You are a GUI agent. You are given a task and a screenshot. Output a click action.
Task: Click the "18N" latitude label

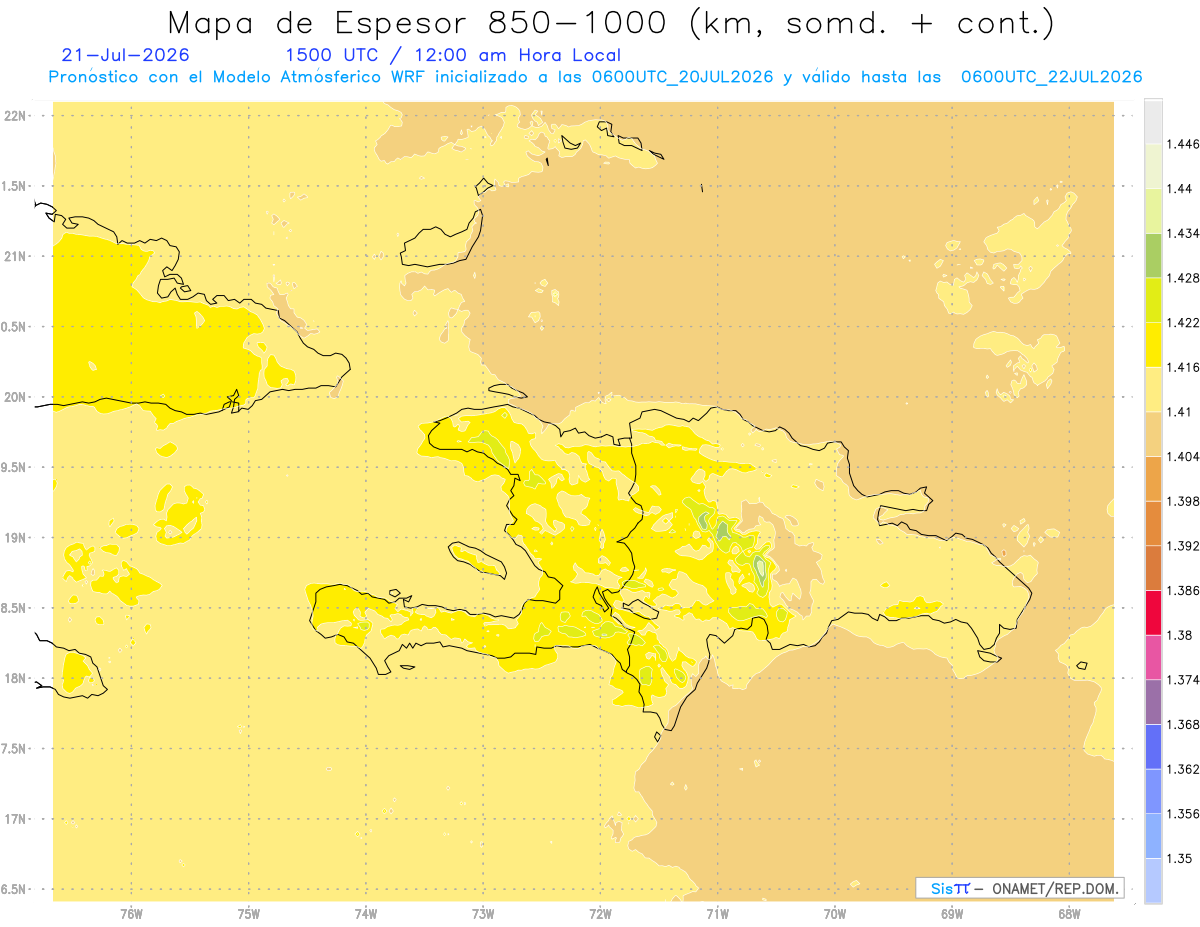pyautogui.click(x=16, y=679)
